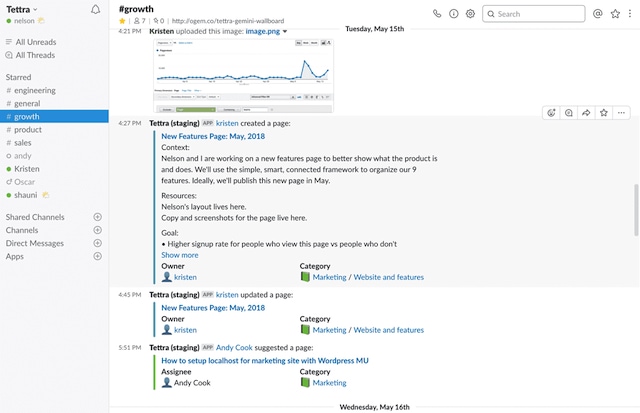Show starred items from top bar
The width and height of the screenshot is (640, 413).
(x=615, y=14)
